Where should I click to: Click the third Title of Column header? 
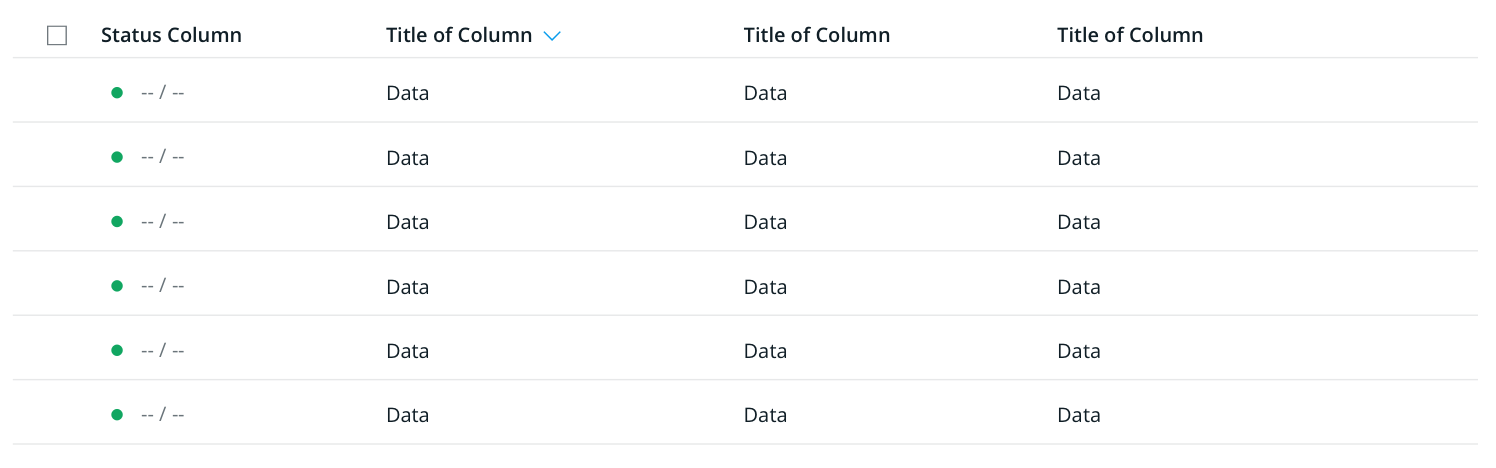click(x=817, y=35)
